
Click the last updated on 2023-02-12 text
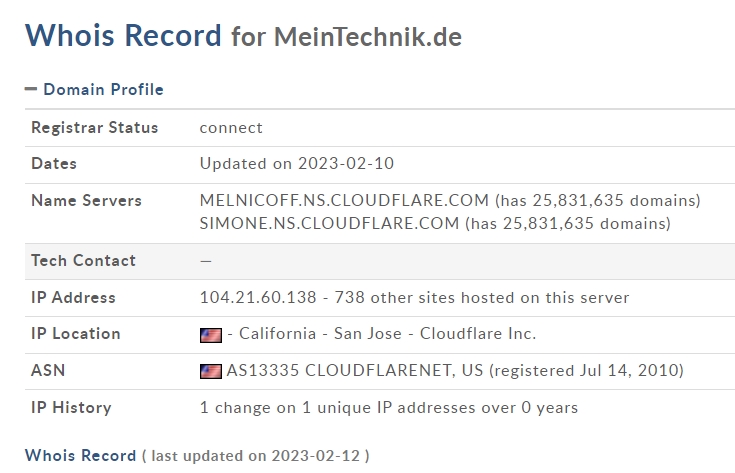pyautogui.click(x=255, y=456)
